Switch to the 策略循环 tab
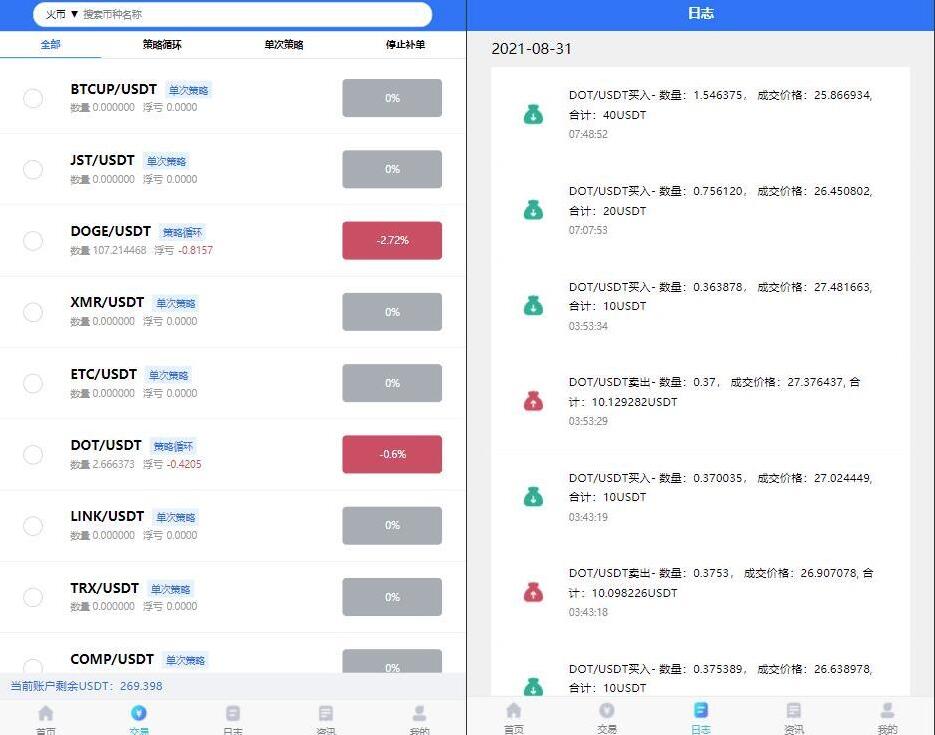The height and width of the screenshot is (735, 935). pos(162,44)
